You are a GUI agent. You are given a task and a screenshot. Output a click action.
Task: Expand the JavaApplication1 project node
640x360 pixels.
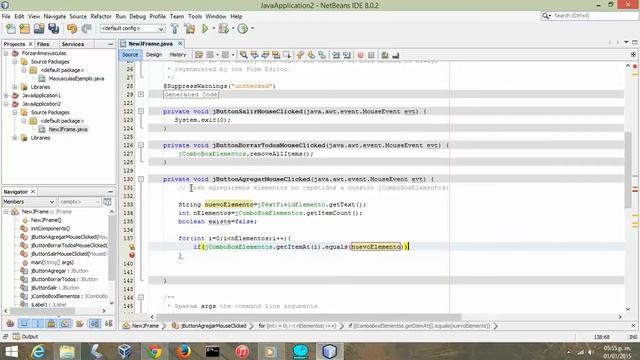tap(6, 96)
